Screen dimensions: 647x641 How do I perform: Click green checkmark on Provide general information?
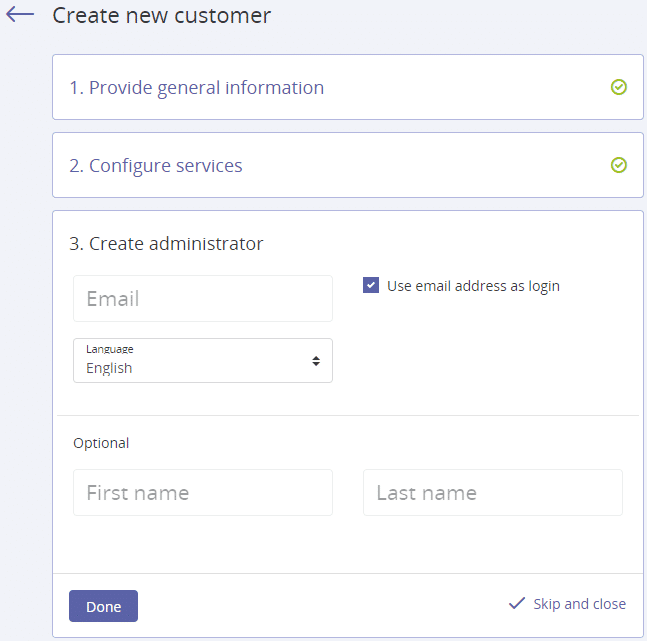[619, 87]
